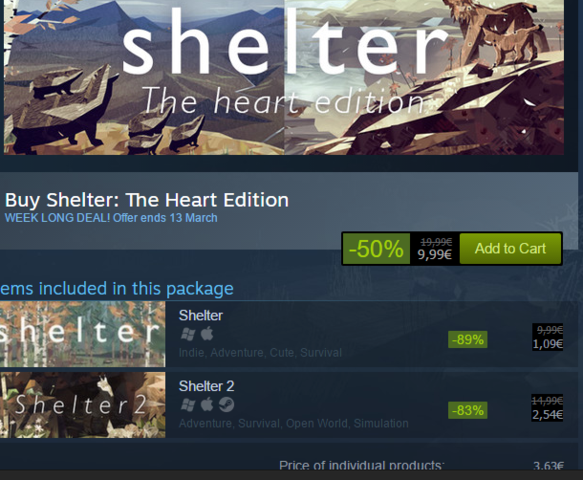Open the Shelter game thumbnail
The height and width of the screenshot is (480, 583).
tap(83, 334)
